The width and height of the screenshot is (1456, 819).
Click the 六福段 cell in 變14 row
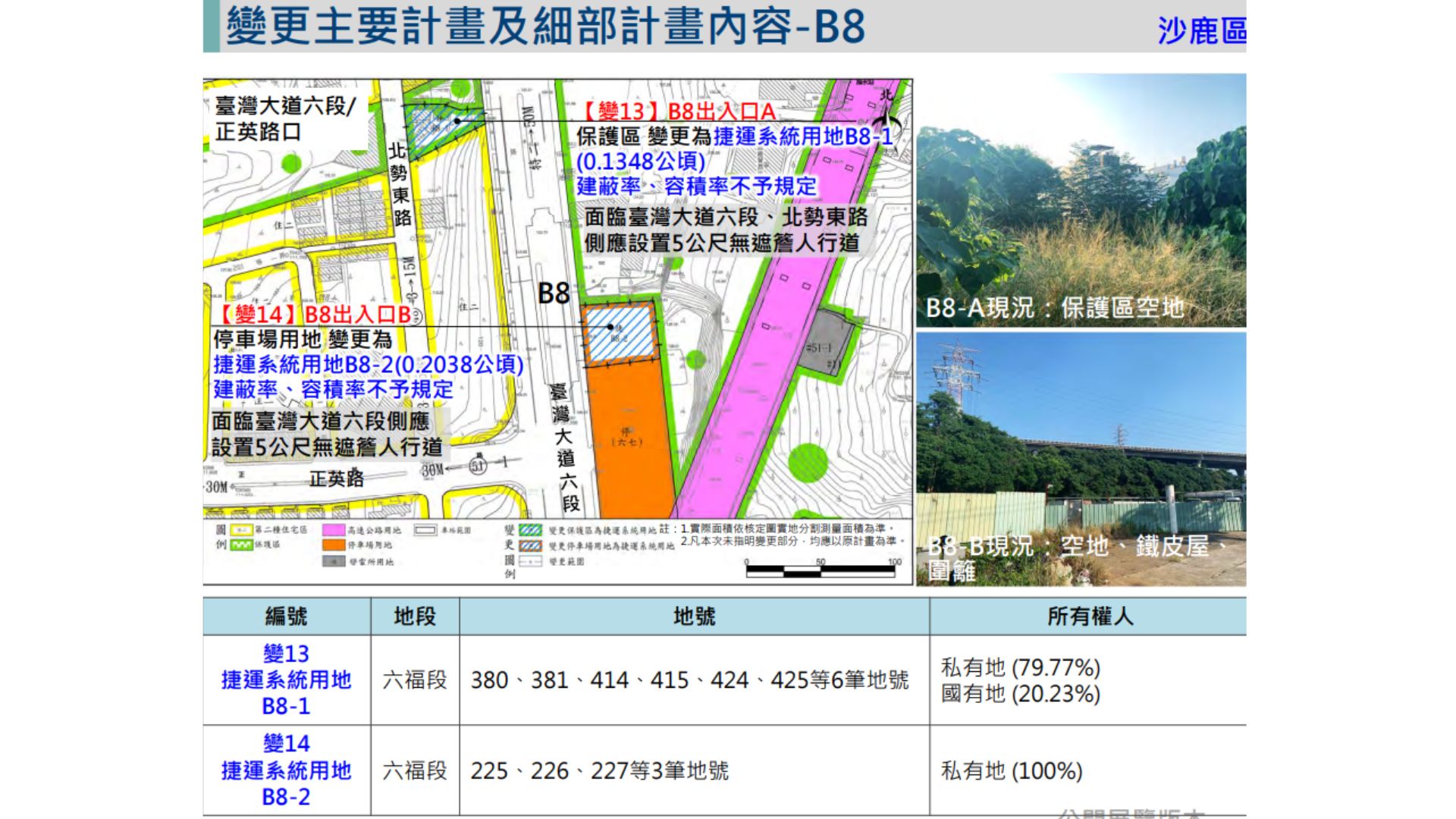[415, 770]
